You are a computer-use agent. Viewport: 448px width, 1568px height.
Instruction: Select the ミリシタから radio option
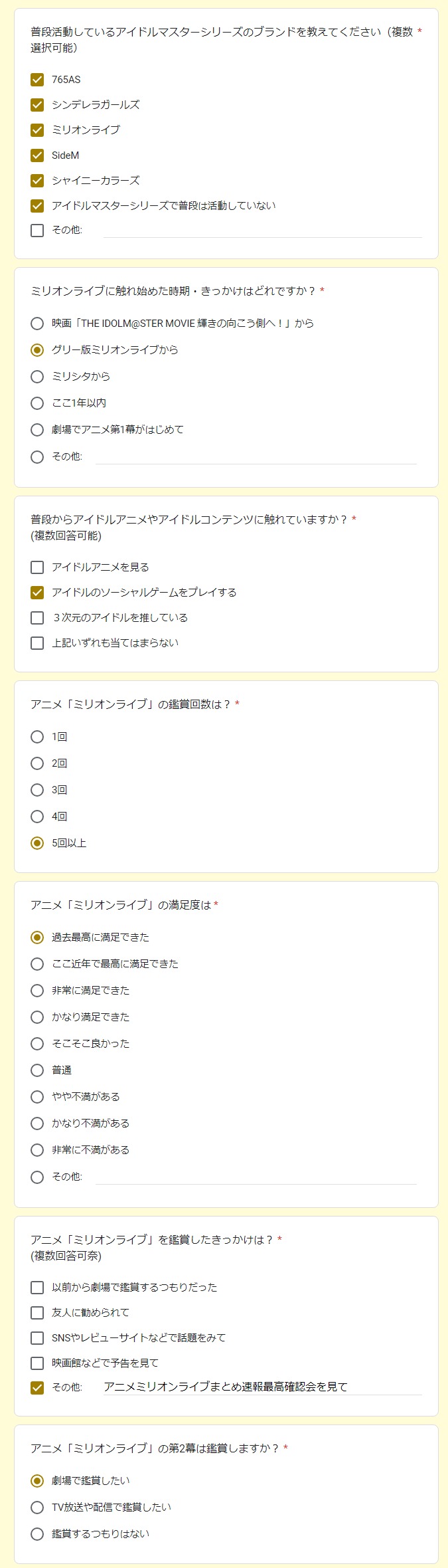37,377
